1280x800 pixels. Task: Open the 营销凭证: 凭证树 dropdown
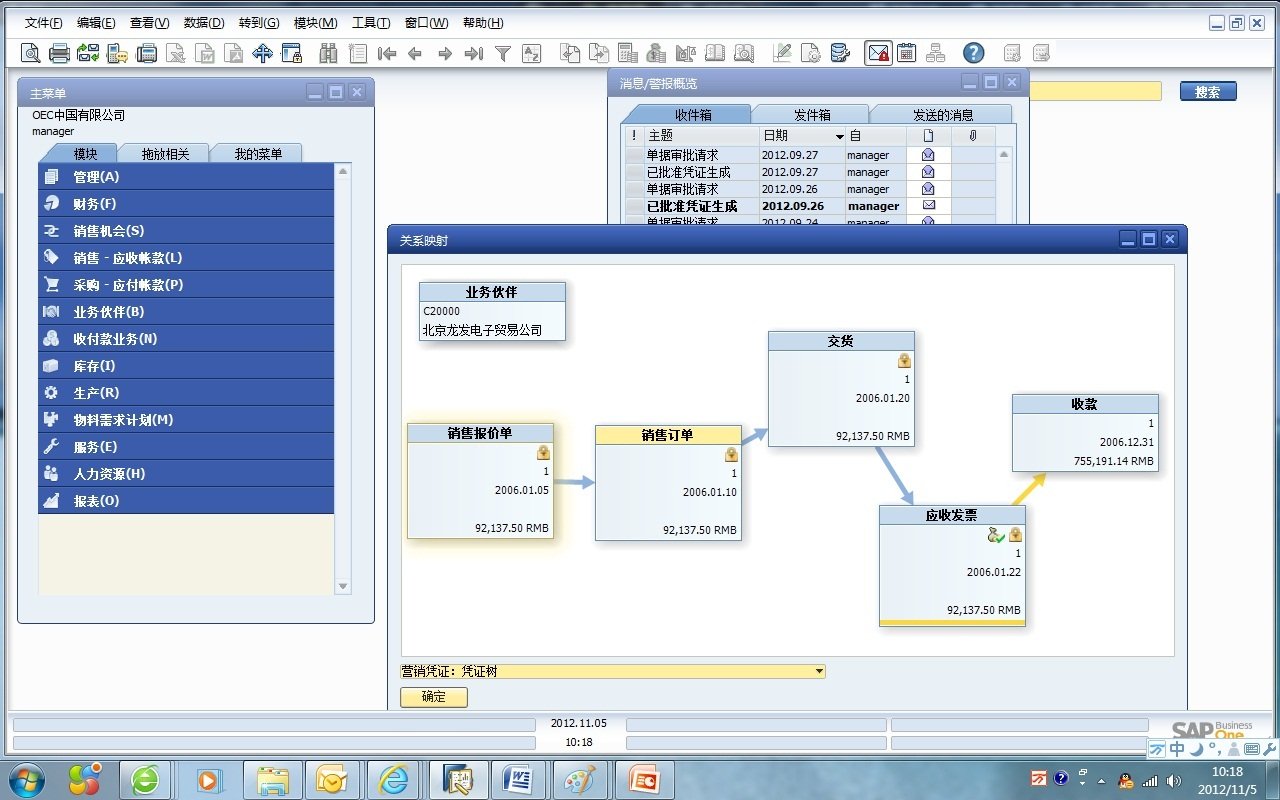point(819,670)
